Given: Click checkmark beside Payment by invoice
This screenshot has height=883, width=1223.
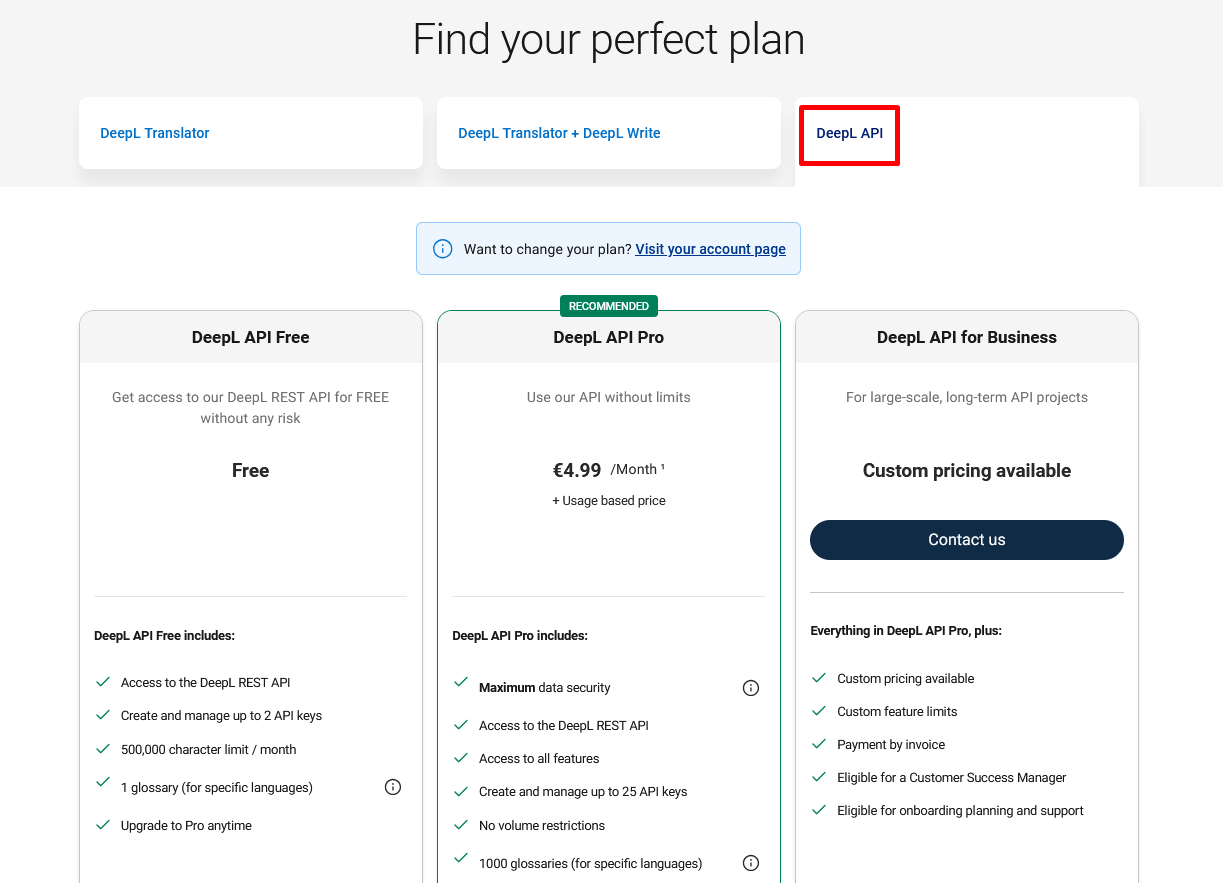Looking at the screenshot, I should pyautogui.click(x=819, y=744).
